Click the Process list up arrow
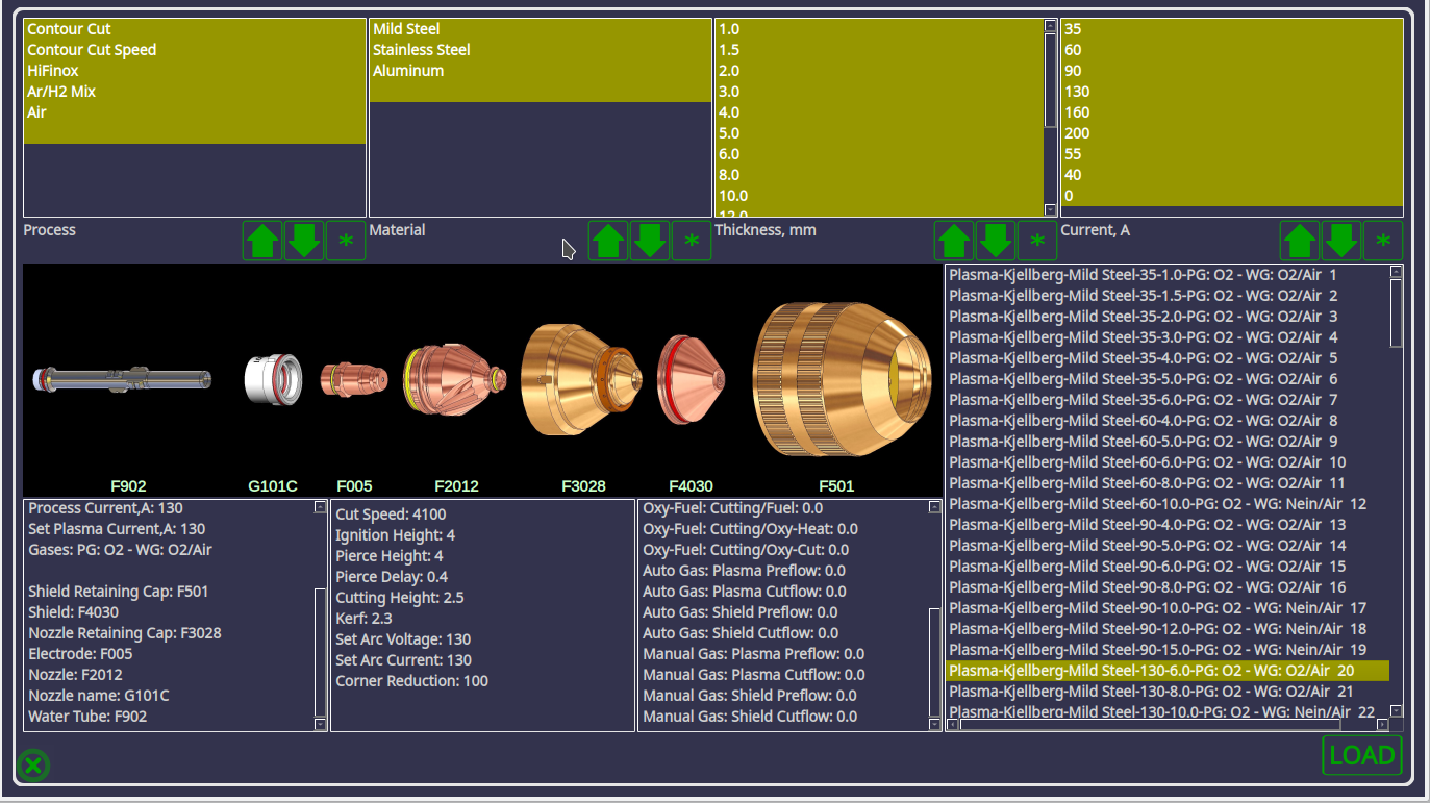Image resolution: width=1430 pixels, height=803 pixels. tap(262, 242)
